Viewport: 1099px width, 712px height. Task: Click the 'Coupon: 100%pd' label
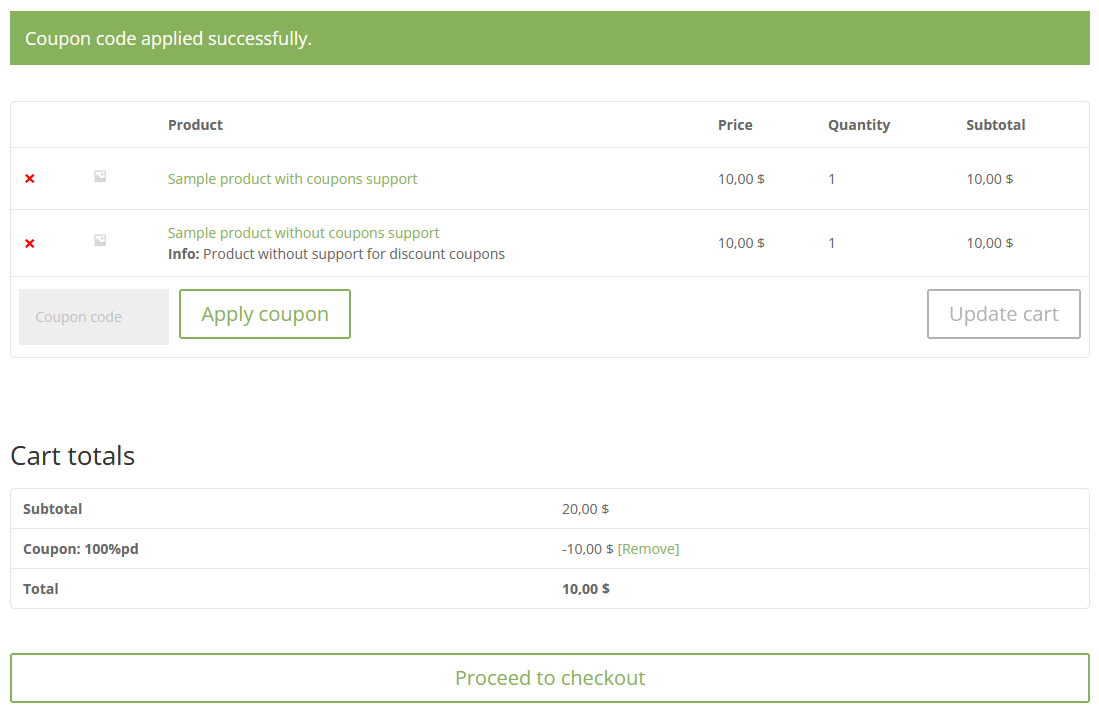click(81, 549)
